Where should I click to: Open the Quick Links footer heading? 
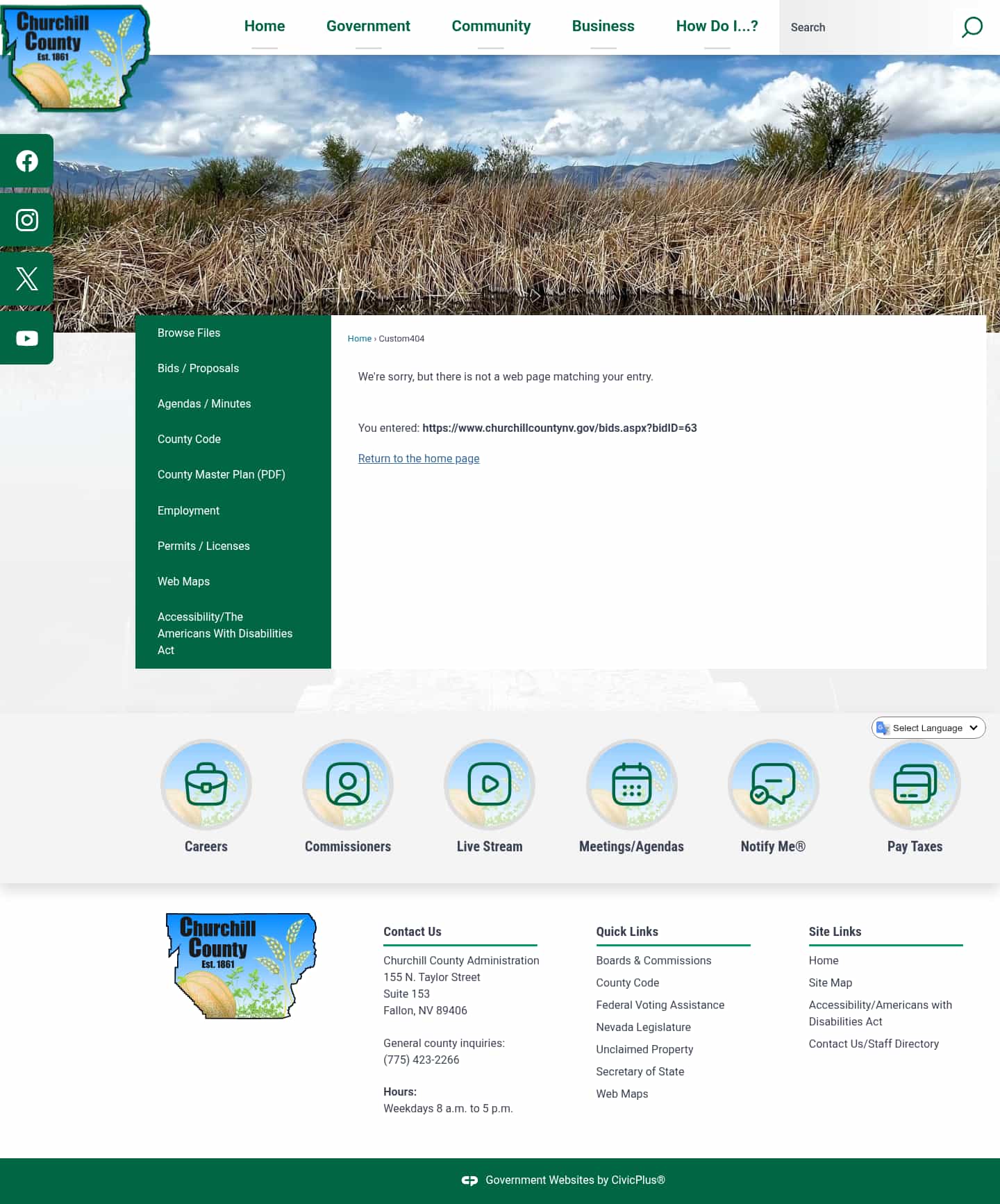tap(627, 932)
